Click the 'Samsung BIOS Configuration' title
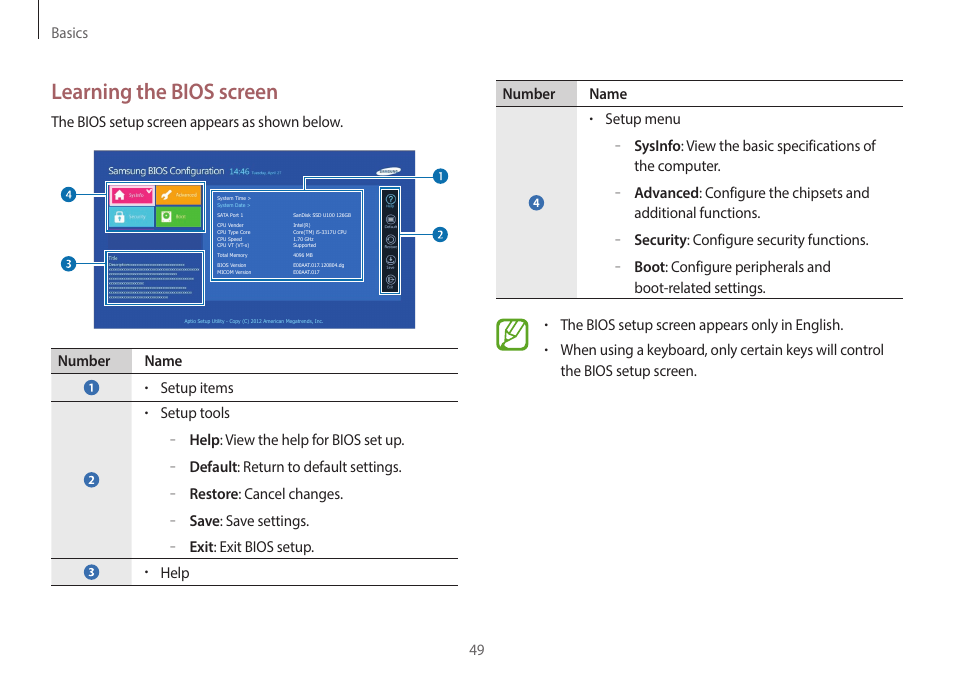The height and width of the screenshot is (675, 954). coord(166,171)
